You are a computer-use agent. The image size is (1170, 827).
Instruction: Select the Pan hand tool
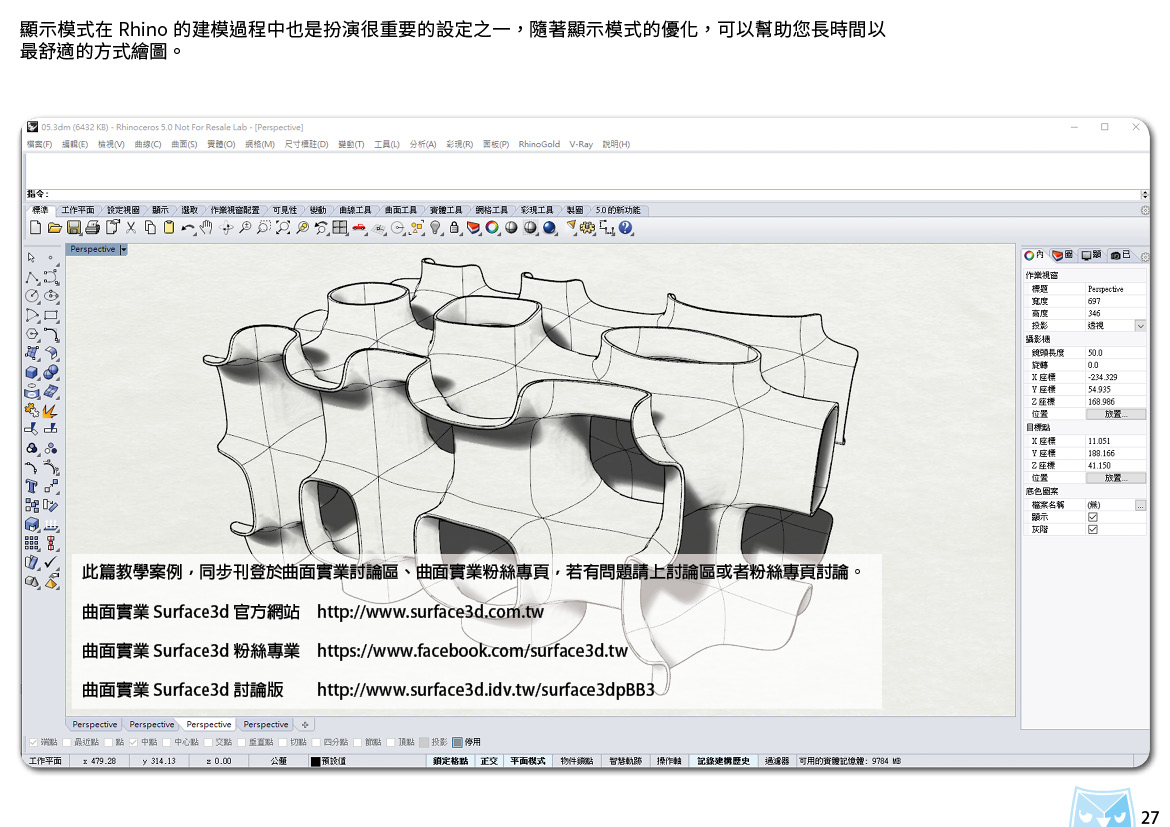click(207, 228)
